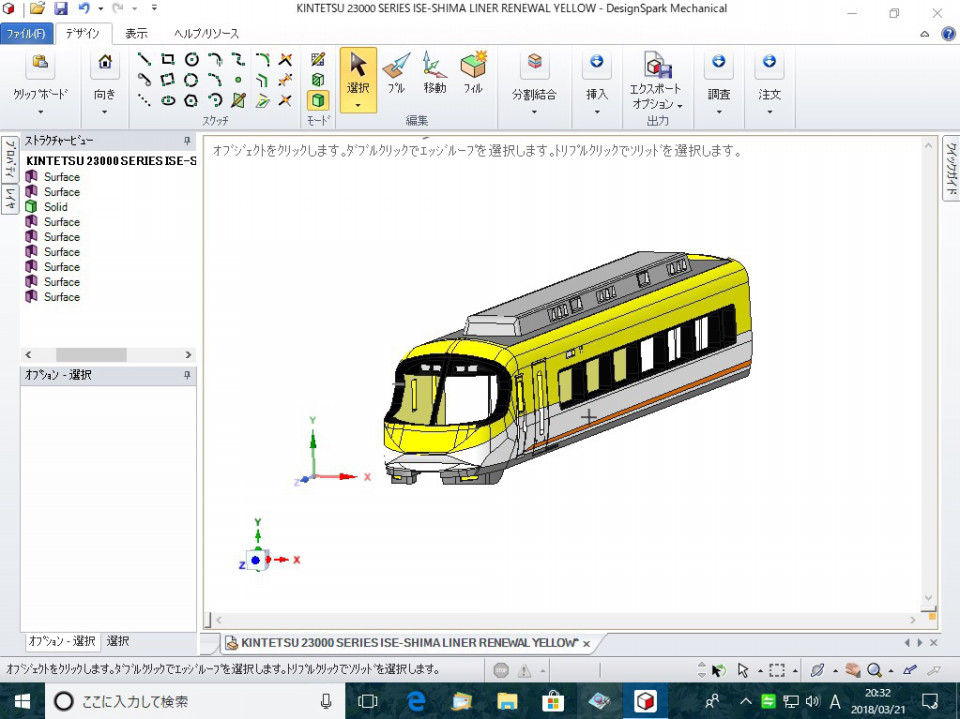This screenshot has width=960, height=719.
Task: Select the Swept Arc sketch tool
Action: click(215, 80)
